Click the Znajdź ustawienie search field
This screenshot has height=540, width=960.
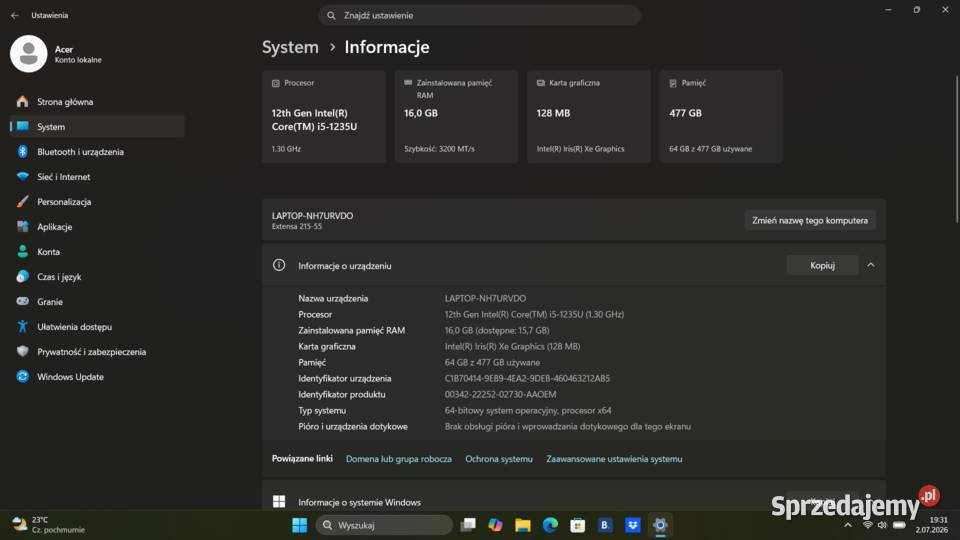(x=480, y=15)
